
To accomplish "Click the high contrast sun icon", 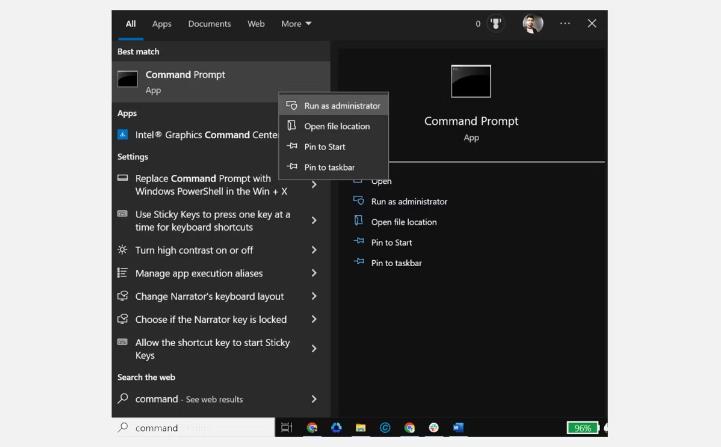I will click(x=122, y=250).
